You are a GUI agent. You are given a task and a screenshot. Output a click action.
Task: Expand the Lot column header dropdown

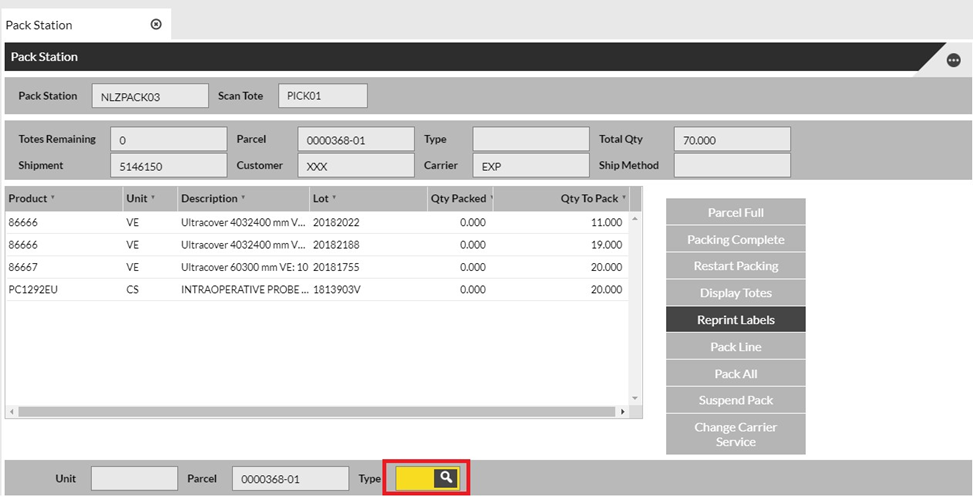[334, 199]
